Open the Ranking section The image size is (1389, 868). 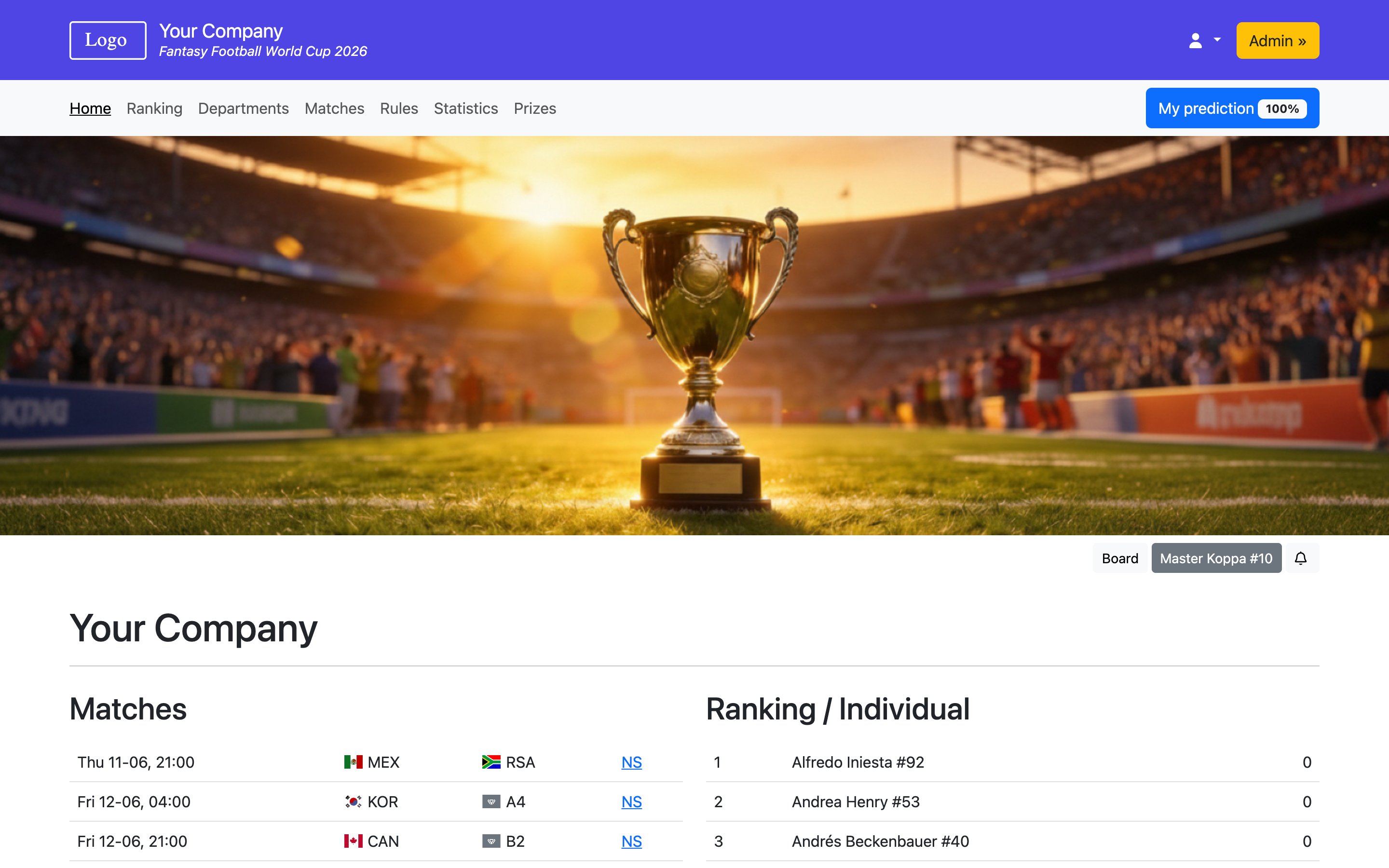click(x=154, y=108)
